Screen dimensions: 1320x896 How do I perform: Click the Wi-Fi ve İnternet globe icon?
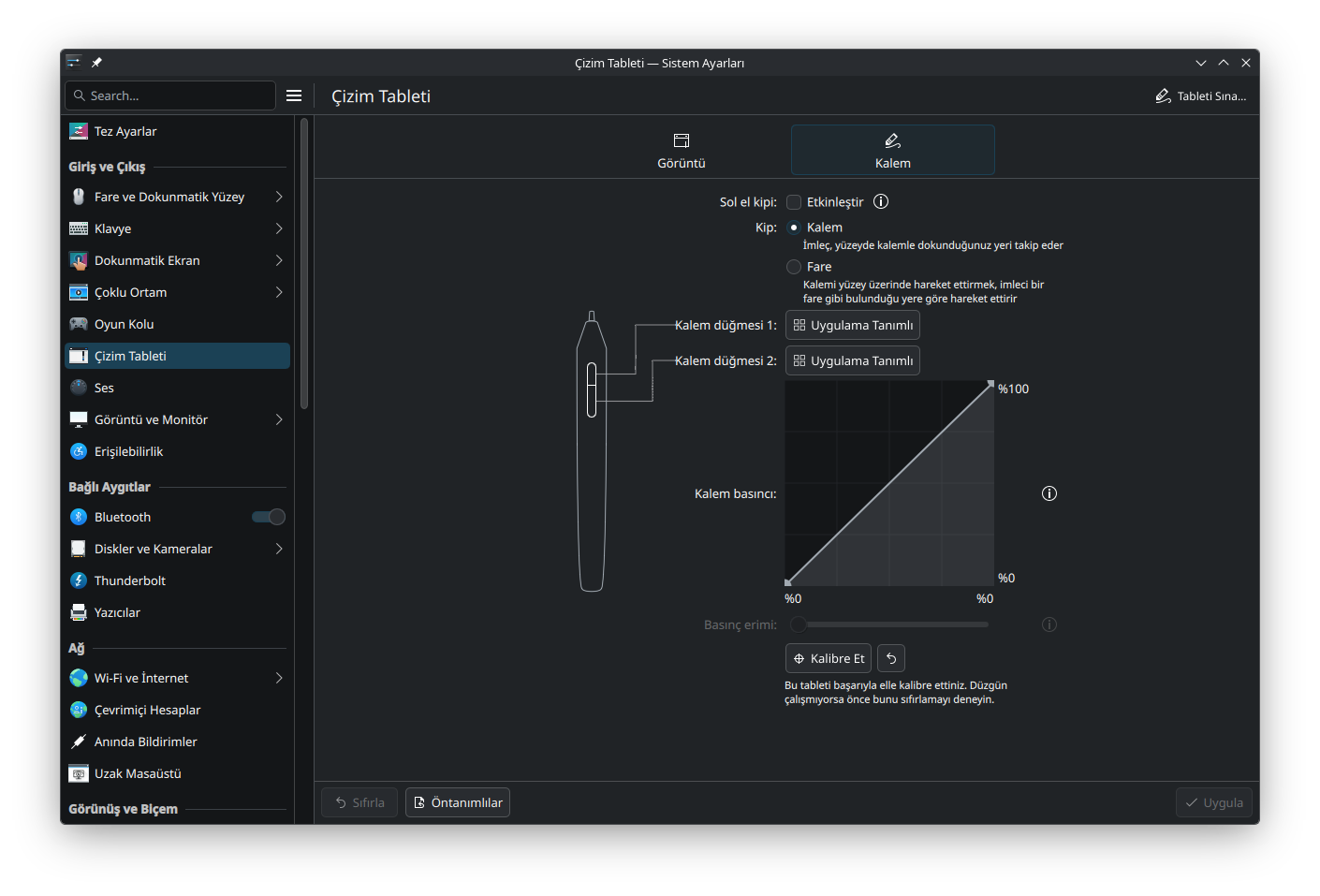pos(79,678)
